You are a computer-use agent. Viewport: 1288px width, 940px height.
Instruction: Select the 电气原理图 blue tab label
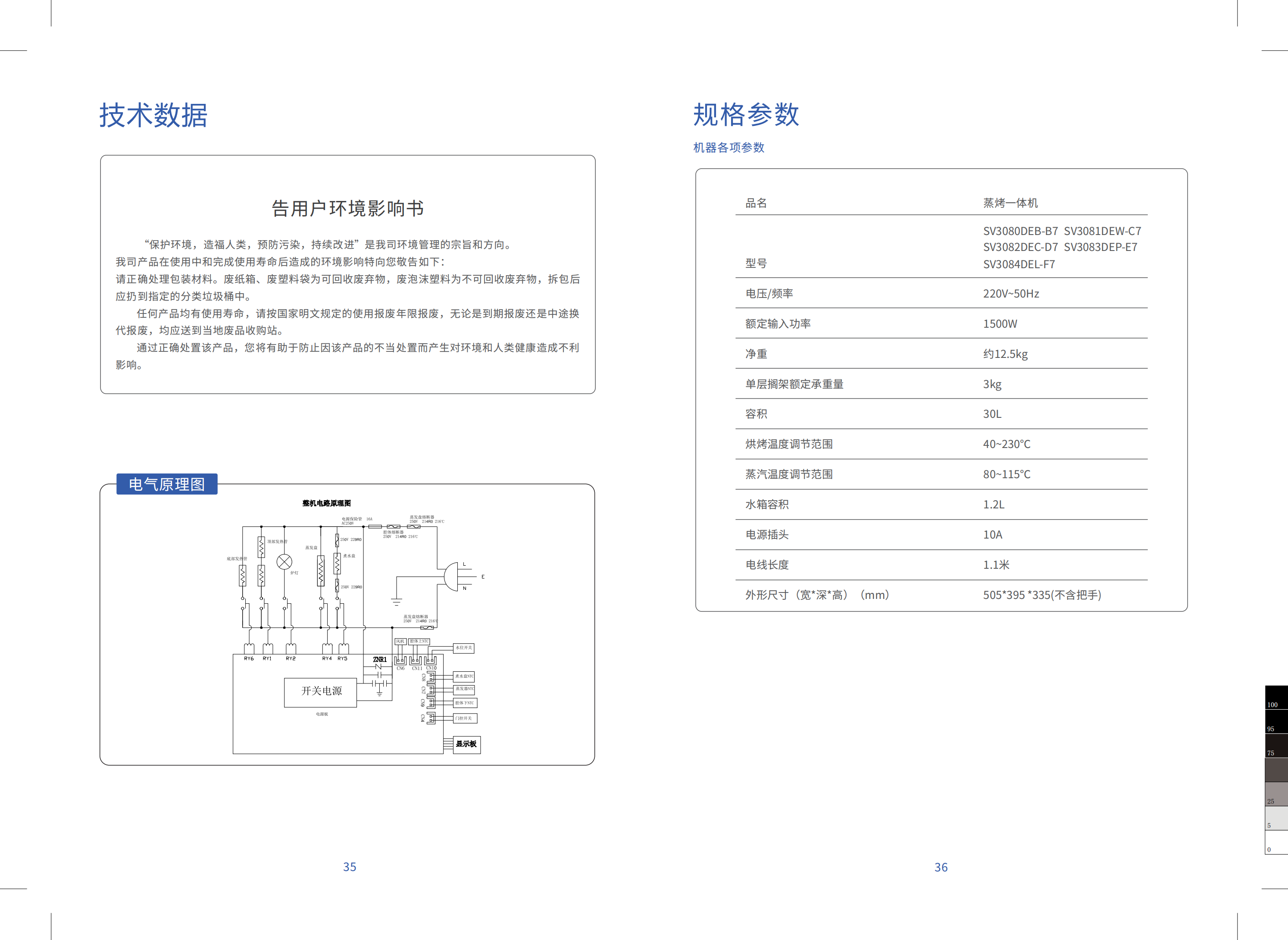167,484
